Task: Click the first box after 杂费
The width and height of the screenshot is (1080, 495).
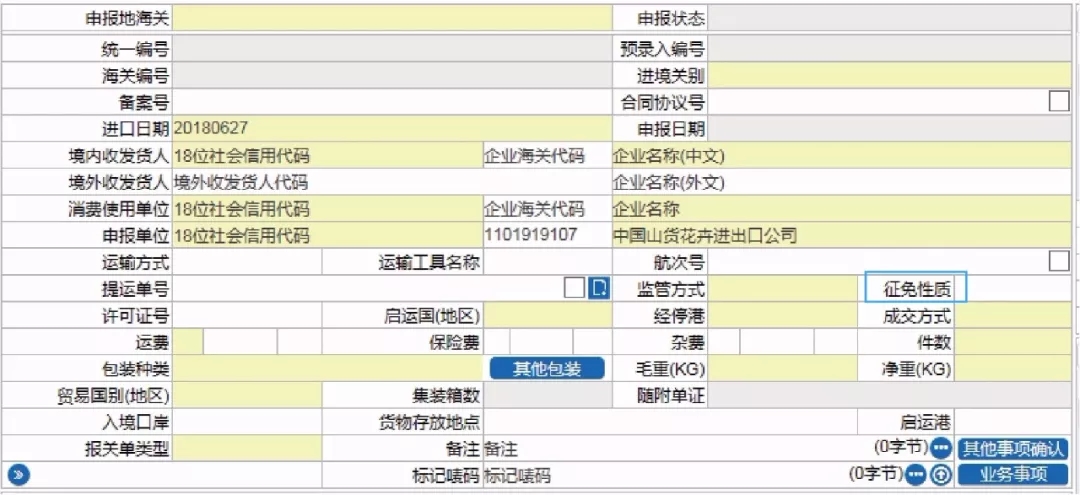Action: point(723,341)
